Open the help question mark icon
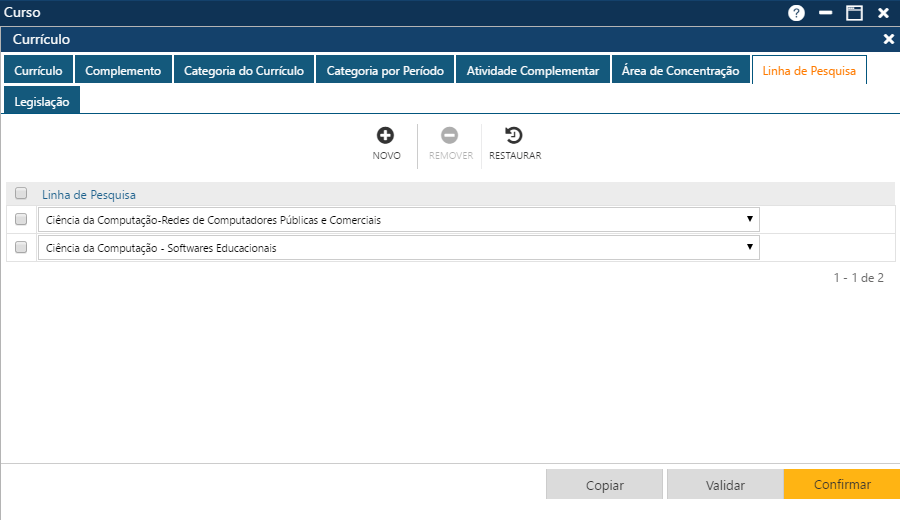Viewport: 900px width, 520px height. [796, 13]
